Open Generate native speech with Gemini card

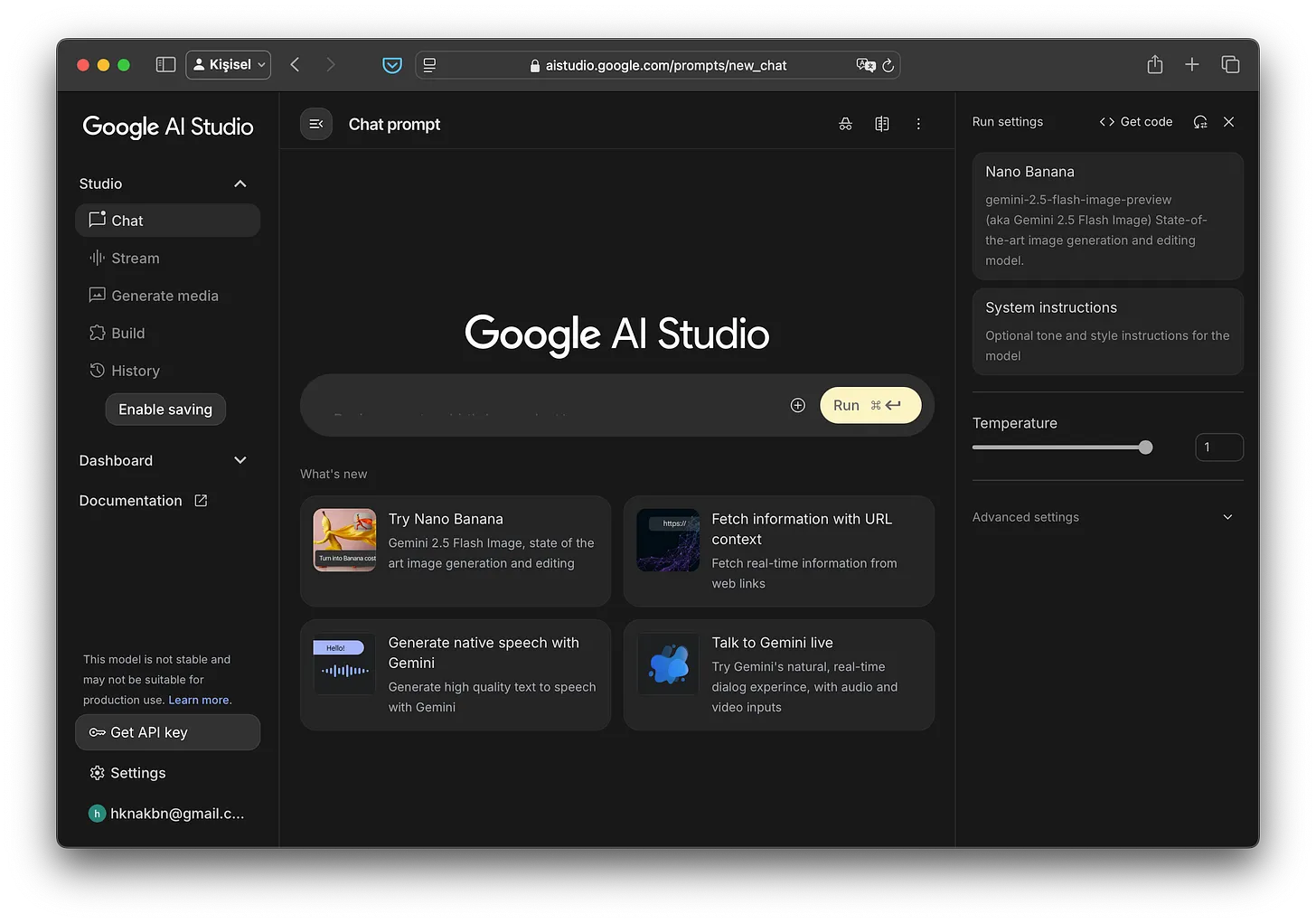[x=456, y=674]
